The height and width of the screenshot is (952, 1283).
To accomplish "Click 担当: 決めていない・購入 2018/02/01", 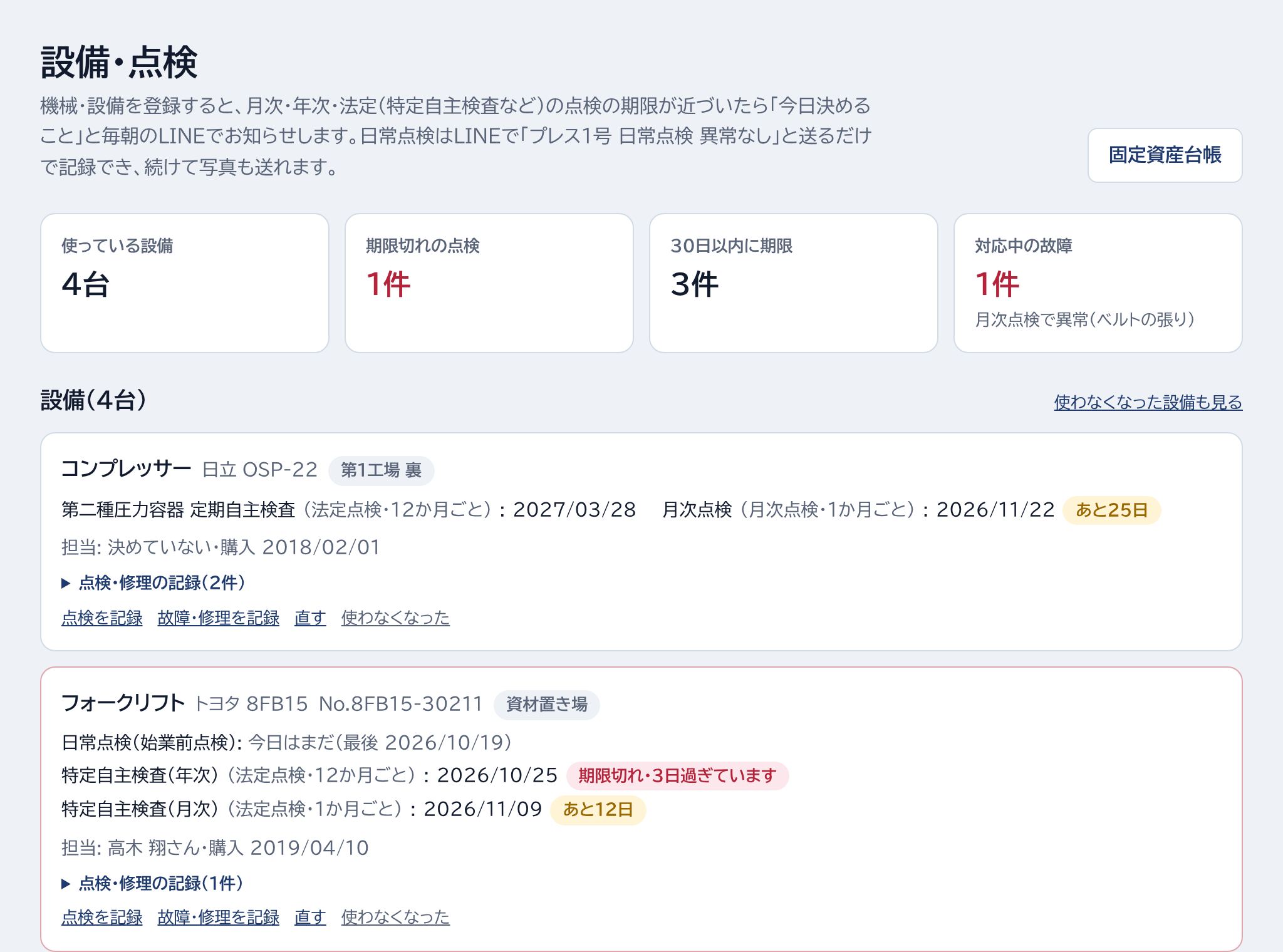I will 221,547.
